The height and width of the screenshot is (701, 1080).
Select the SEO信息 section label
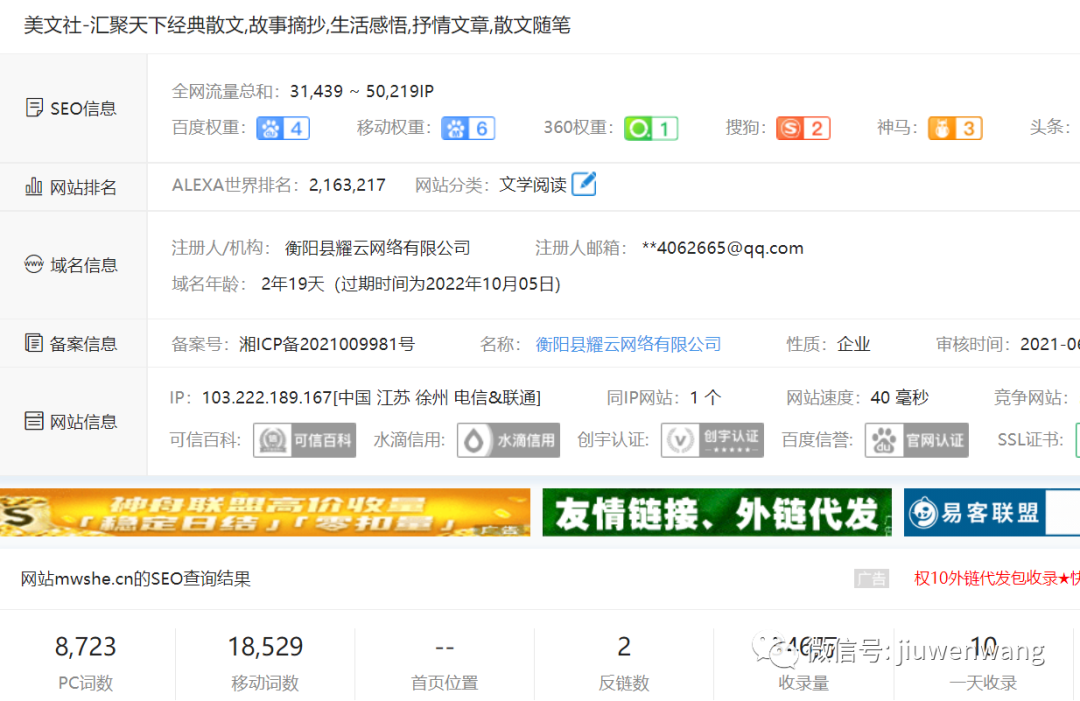(83, 108)
